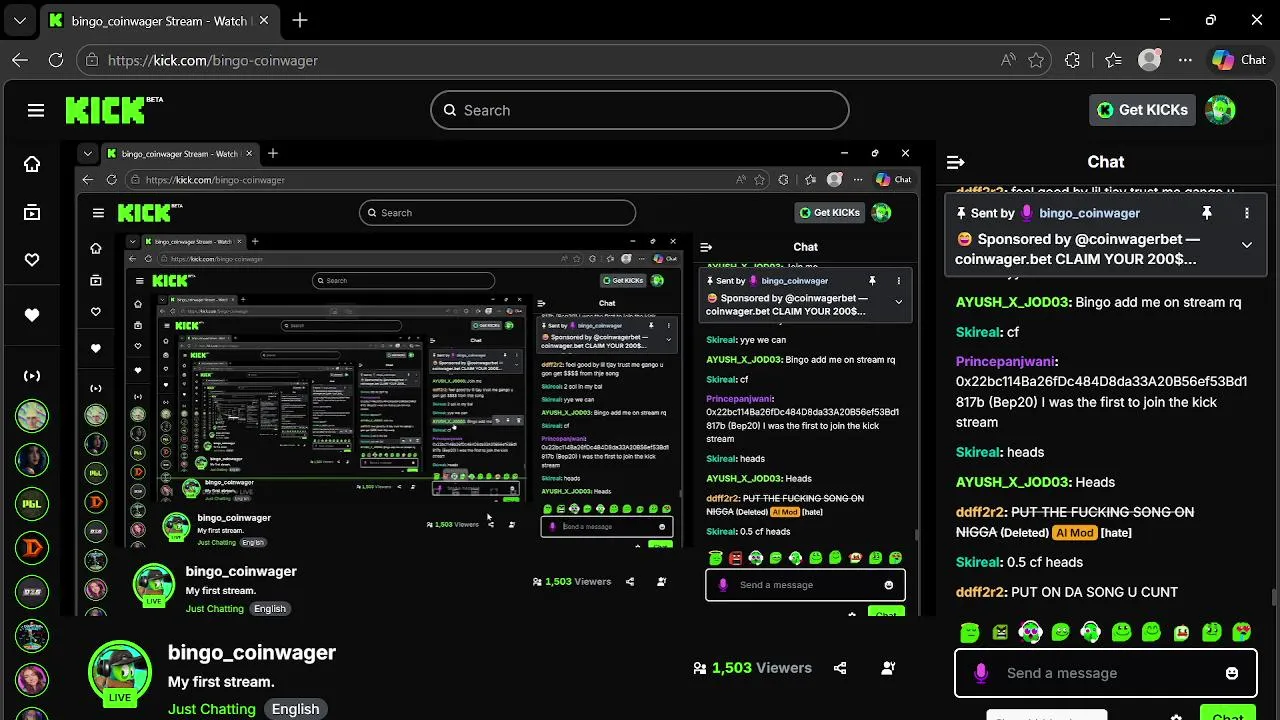The height and width of the screenshot is (720, 1280).
Task: Click the Princepanjwani username in chat
Action: [1005, 361]
